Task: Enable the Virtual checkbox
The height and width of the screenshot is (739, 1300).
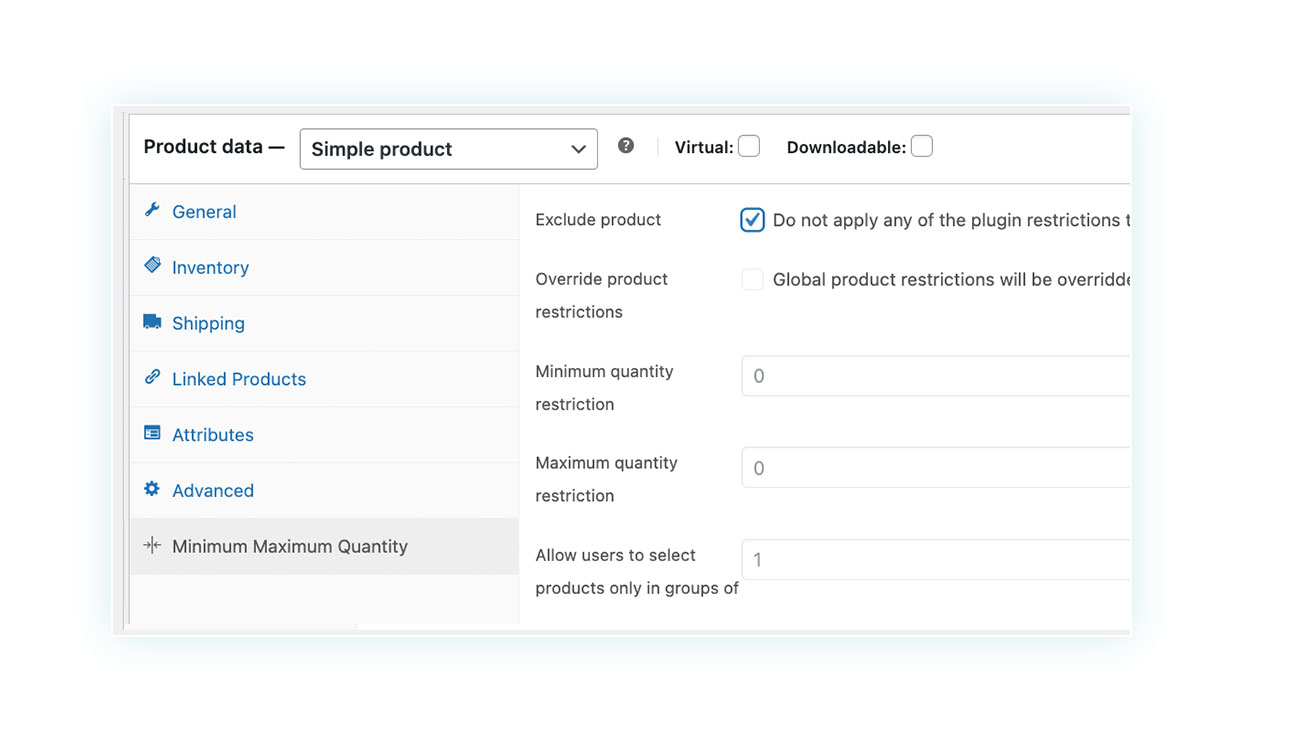Action: [749, 146]
